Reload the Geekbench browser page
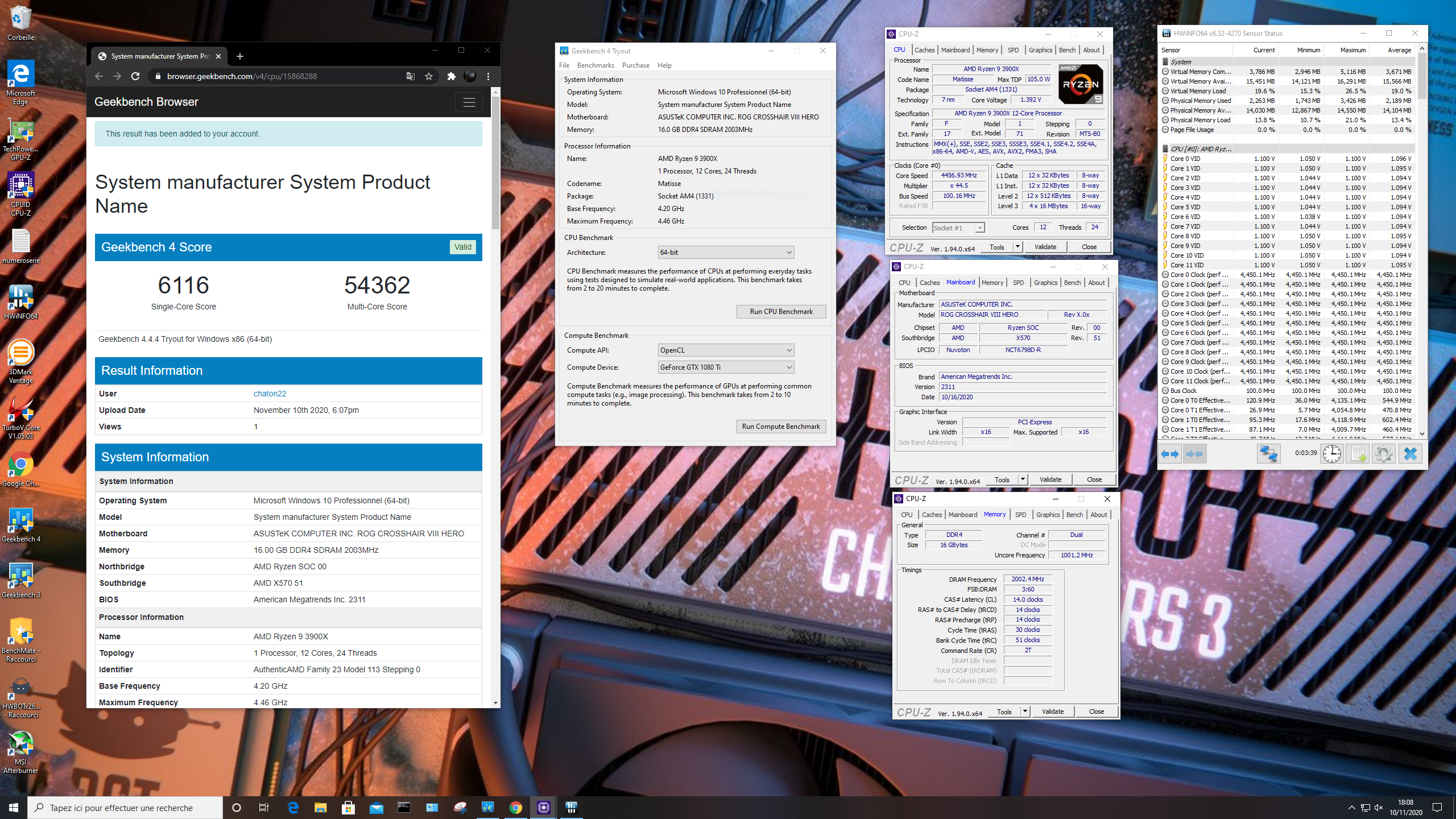Image resolution: width=1456 pixels, height=819 pixels. click(135, 76)
